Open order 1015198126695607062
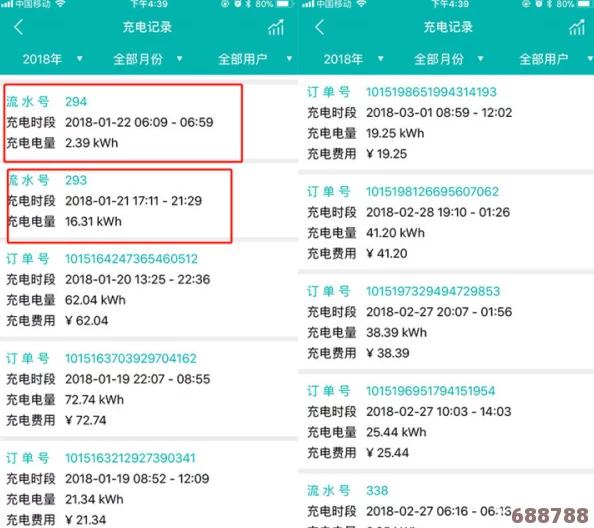Image resolution: width=594 pixels, height=528 pixels. [432, 191]
